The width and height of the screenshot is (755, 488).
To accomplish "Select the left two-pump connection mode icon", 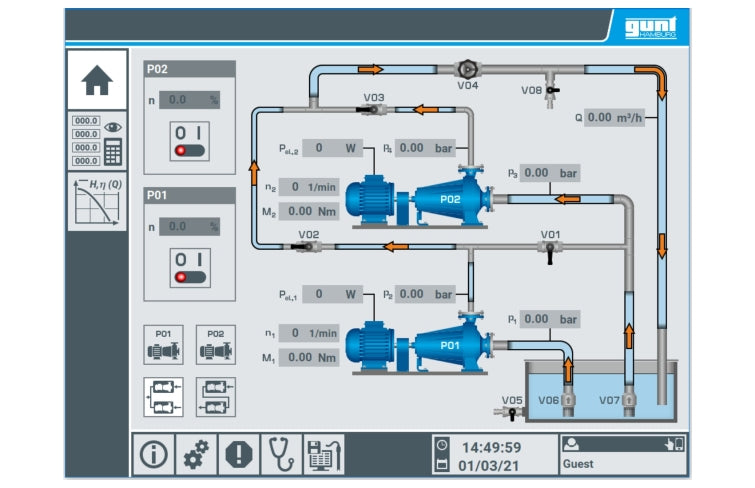I will tap(163, 396).
